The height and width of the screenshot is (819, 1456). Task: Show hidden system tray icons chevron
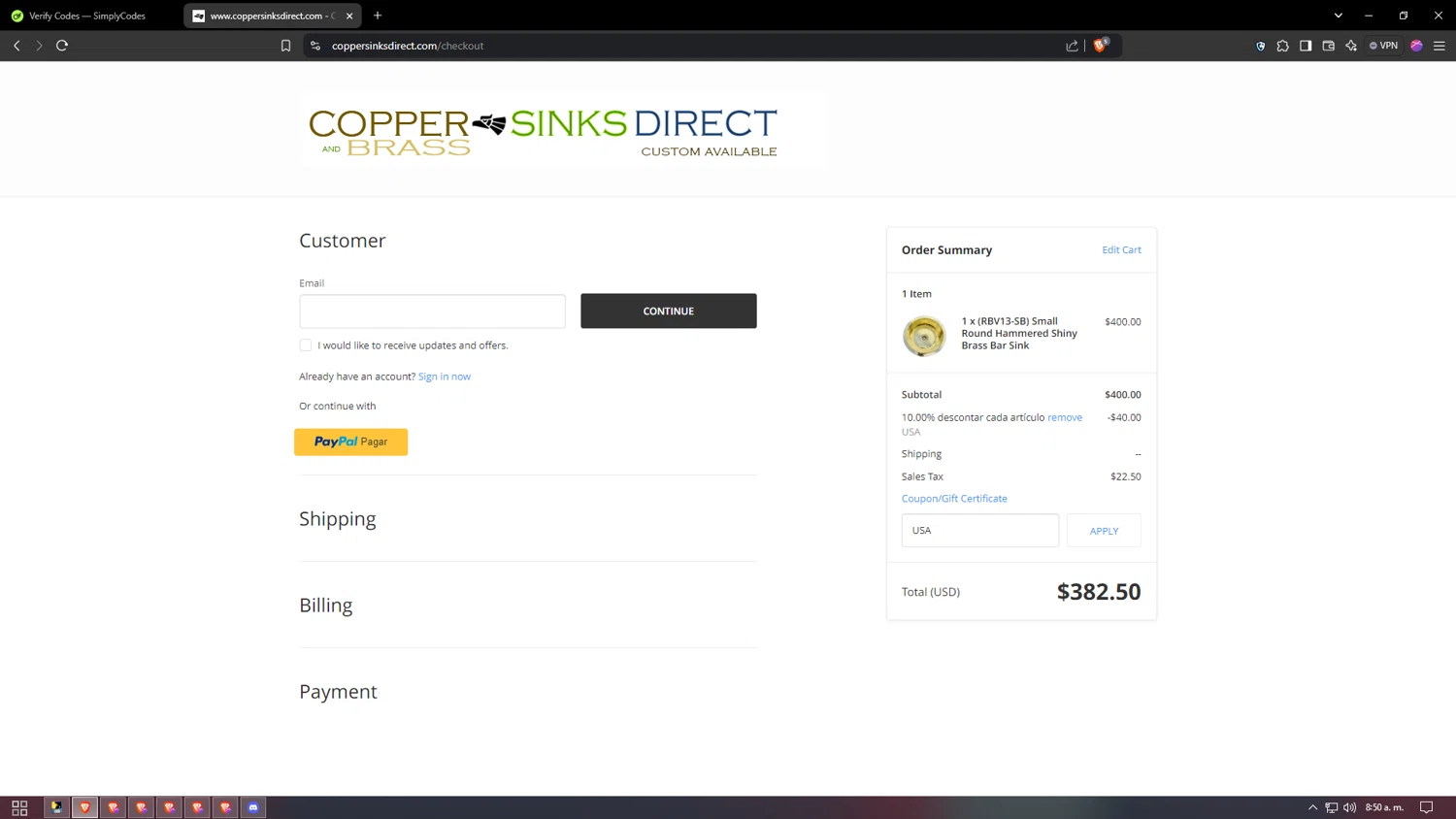click(x=1312, y=807)
